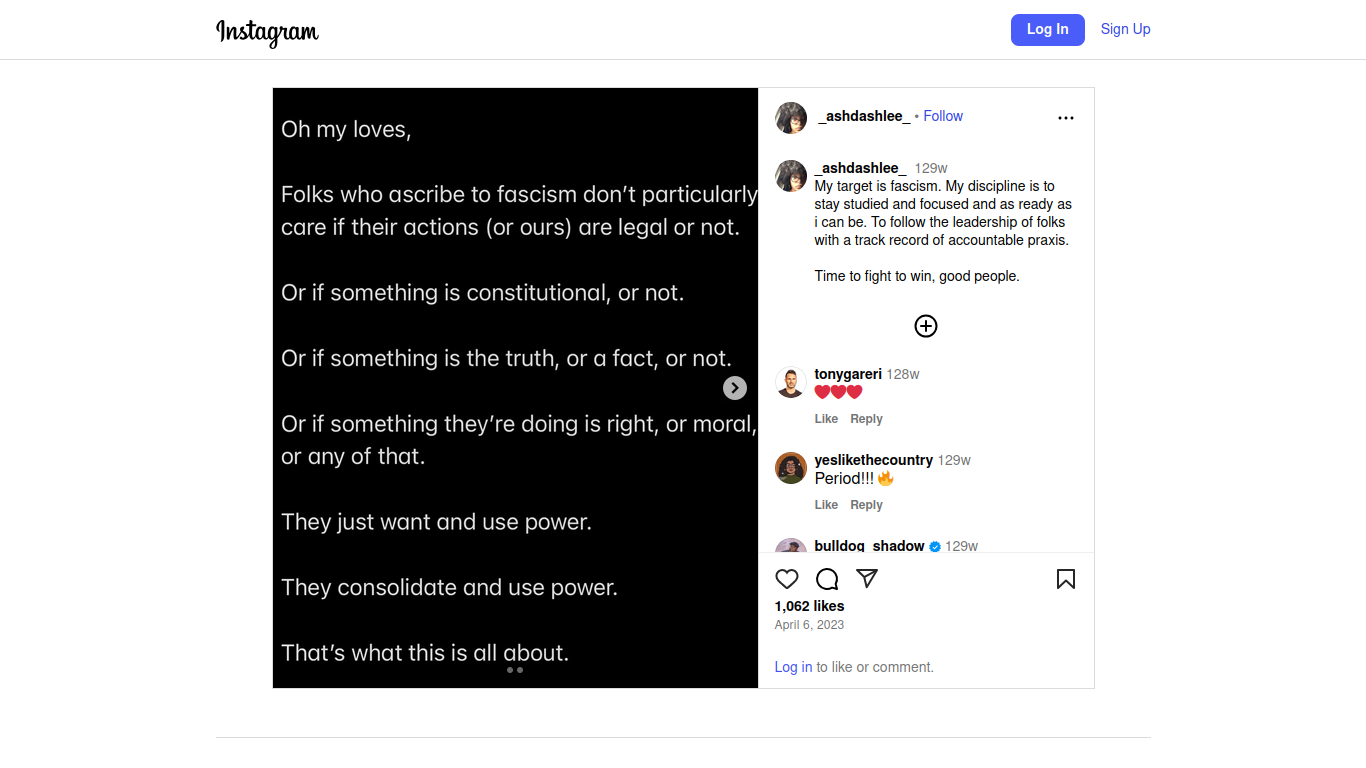Click the Sign Up link
Screen dimensions: 1366x768
point(1125,29)
